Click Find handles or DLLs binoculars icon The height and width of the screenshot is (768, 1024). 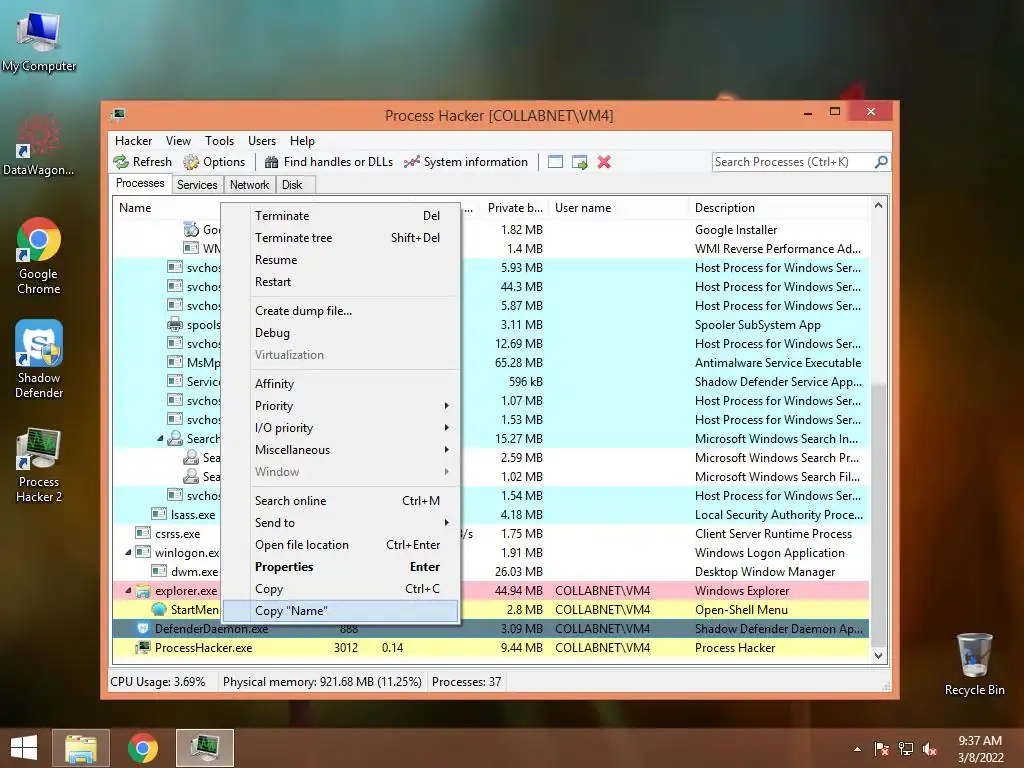click(x=272, y=162)
